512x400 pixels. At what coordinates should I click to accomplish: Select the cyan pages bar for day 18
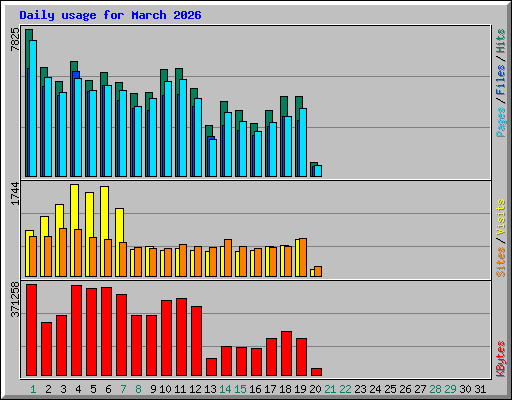(x=288, y=146)
